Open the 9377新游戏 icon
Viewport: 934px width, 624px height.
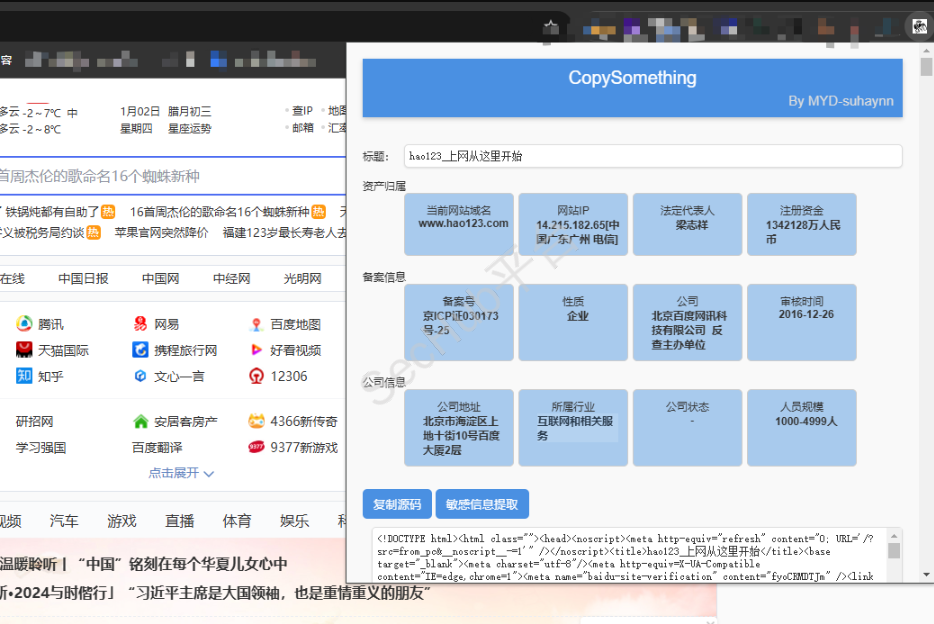coord(257,447)
